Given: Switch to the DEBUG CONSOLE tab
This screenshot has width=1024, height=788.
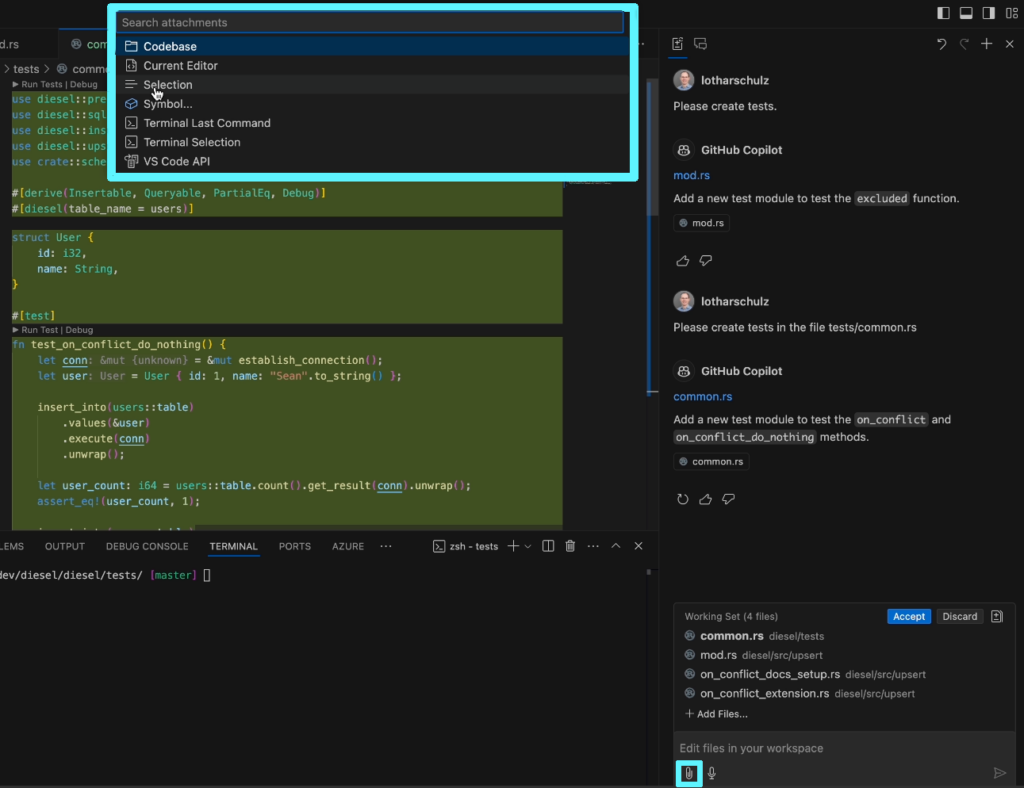Looking at the screenshot, I should (x=147, y=546).
